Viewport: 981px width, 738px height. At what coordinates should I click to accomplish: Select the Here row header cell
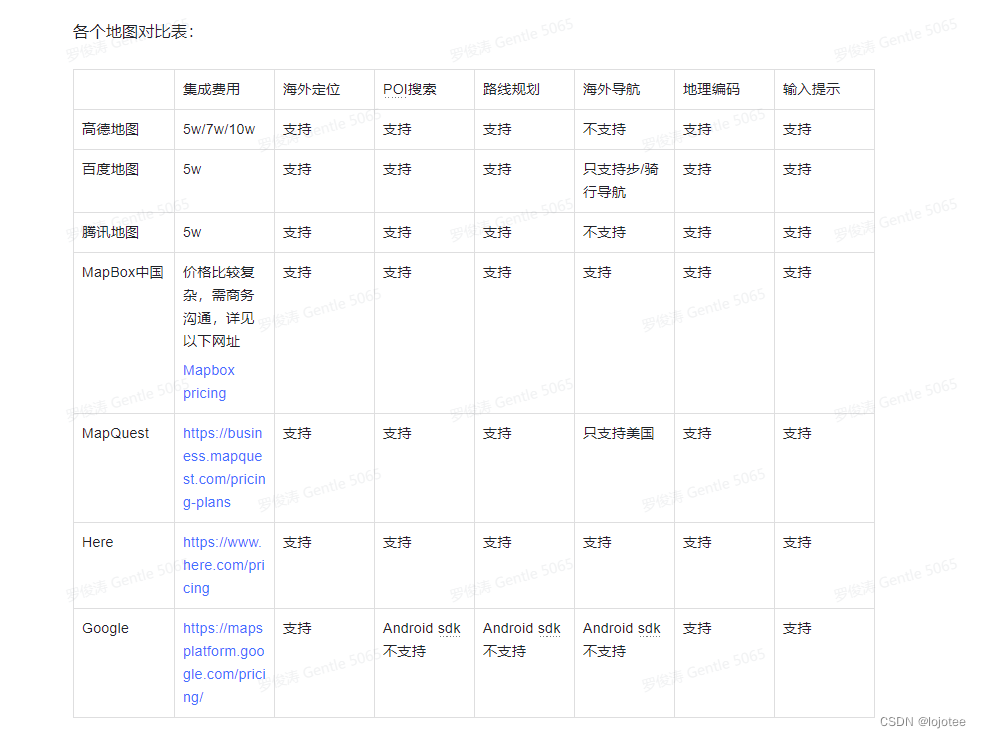[x=97, y=542]
